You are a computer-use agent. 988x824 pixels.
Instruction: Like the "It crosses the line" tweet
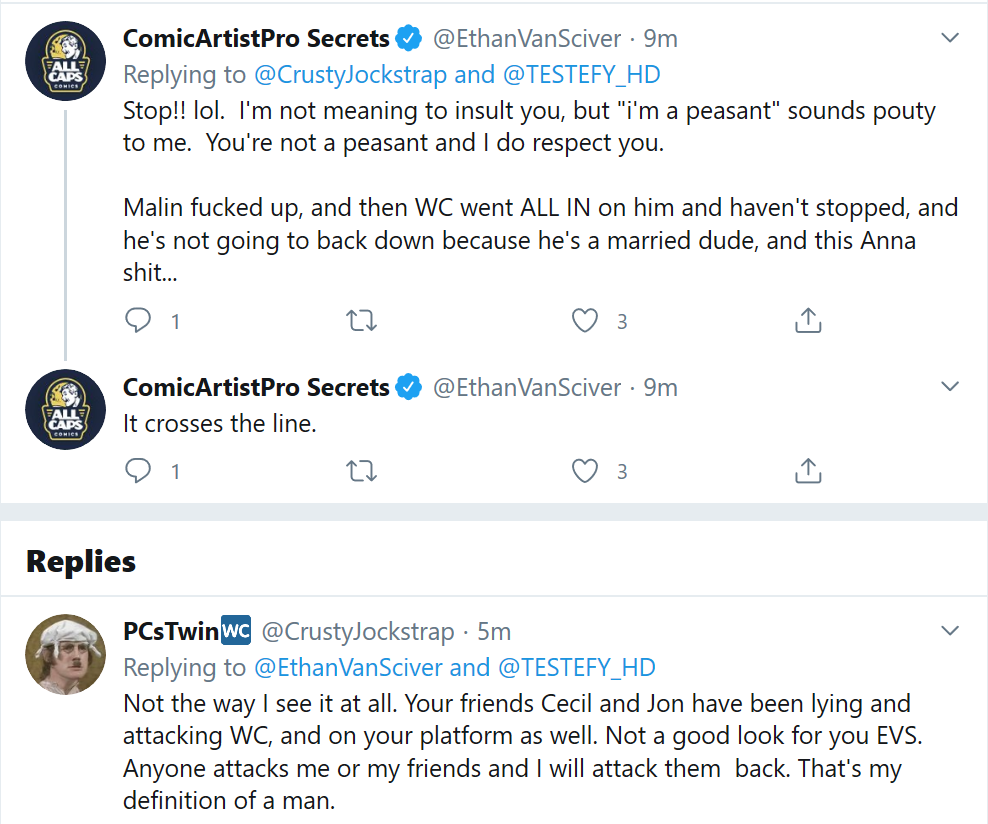[x=585, y=471]
